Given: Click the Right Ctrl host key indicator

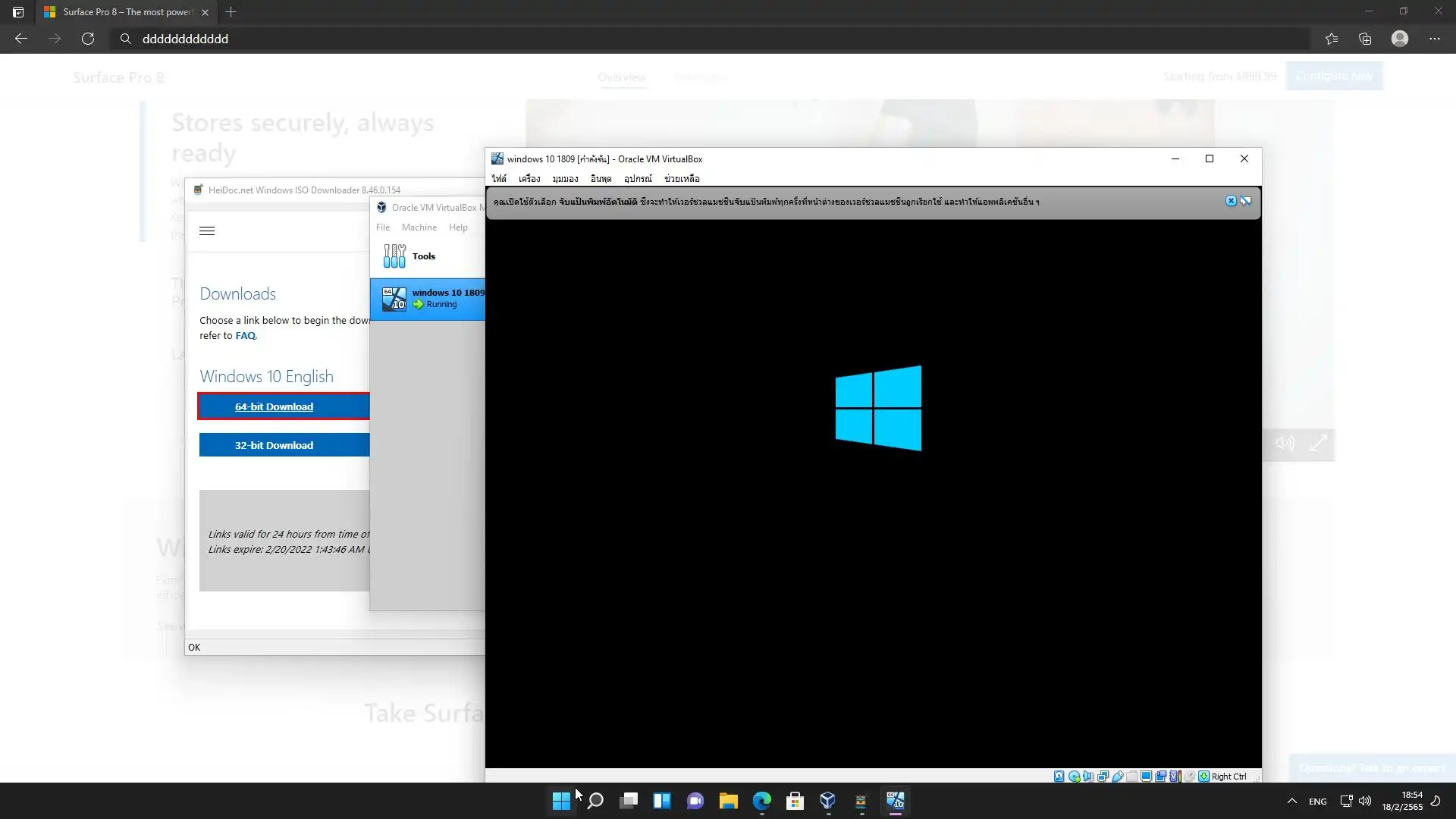Looking at the screenshot, I should pyautogui.click(x=1228, y=776).
